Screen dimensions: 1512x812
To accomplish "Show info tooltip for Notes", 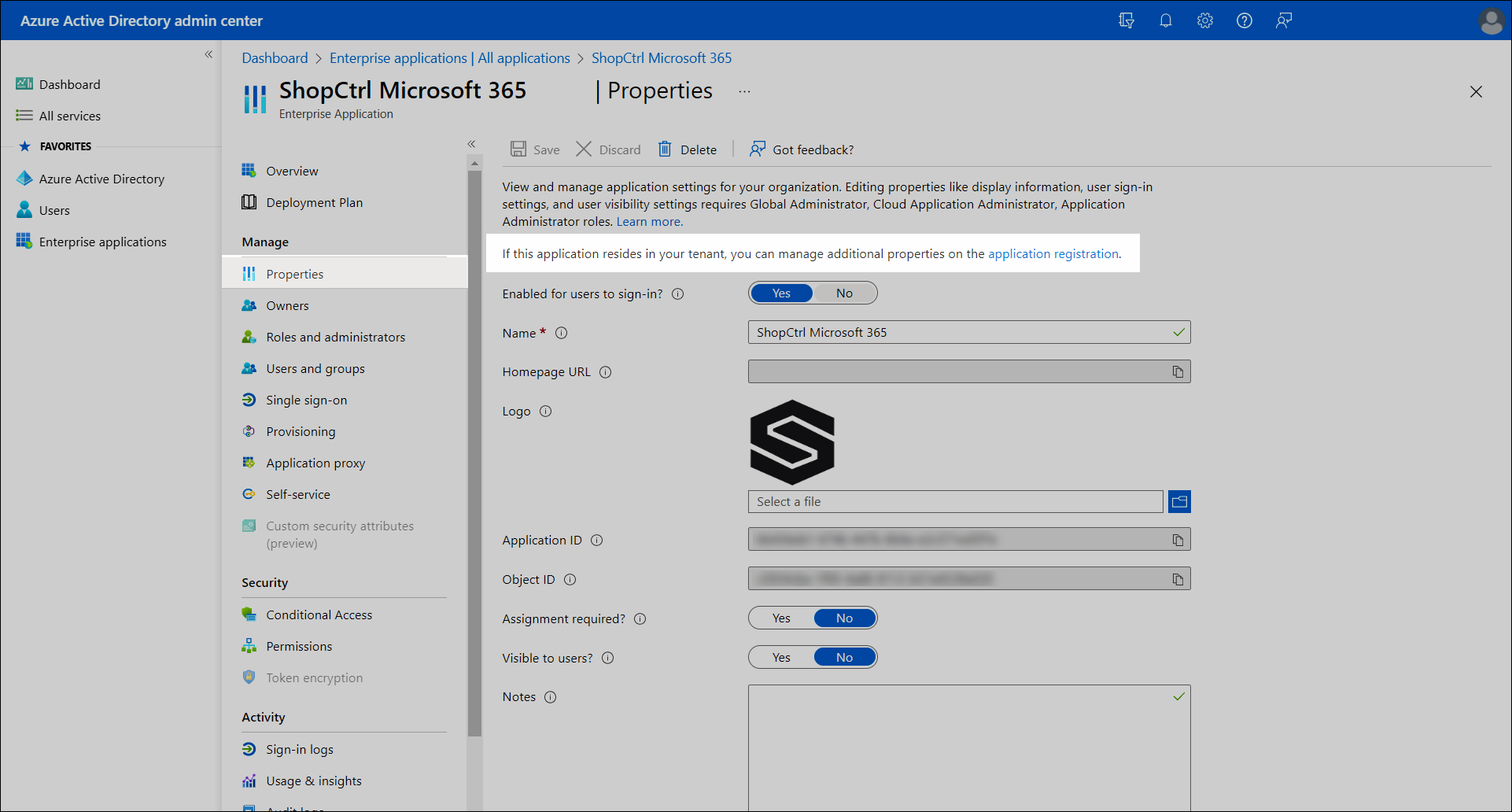I will click(551, 697).
